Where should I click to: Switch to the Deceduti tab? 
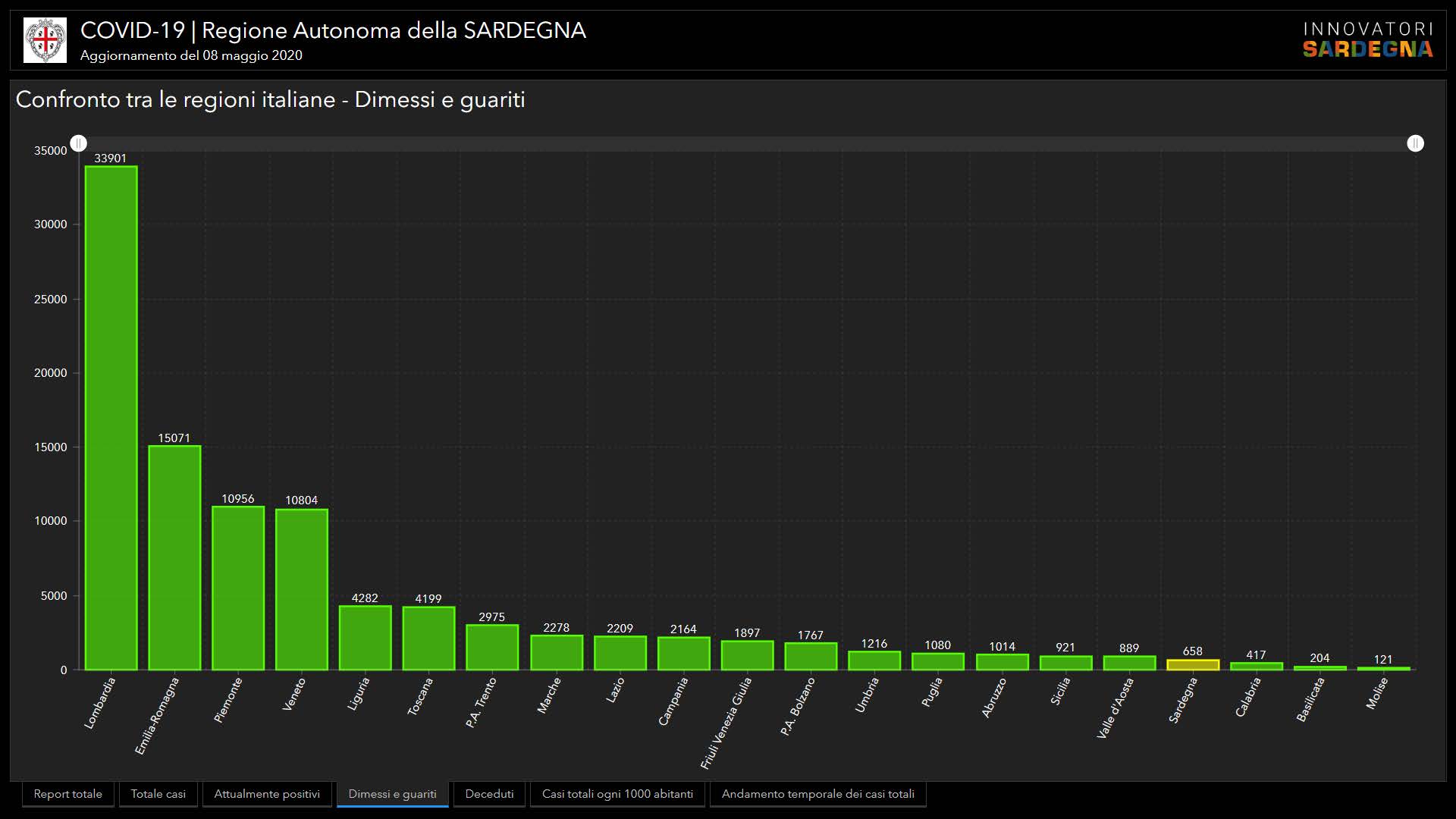(489, 794)
